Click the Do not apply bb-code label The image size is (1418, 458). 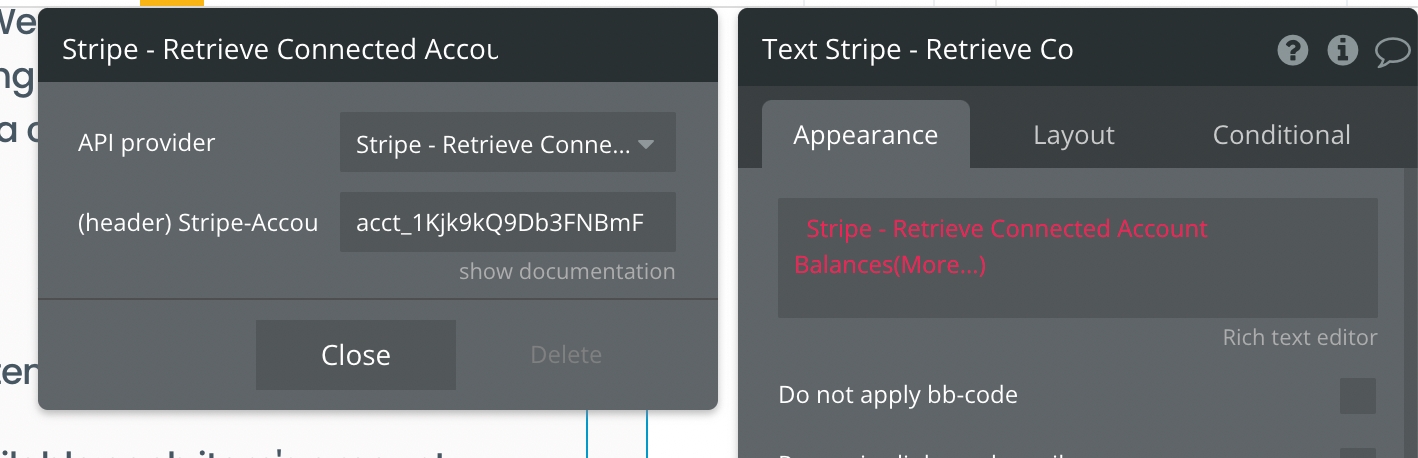pyautogui.click(x=898, y=395)
